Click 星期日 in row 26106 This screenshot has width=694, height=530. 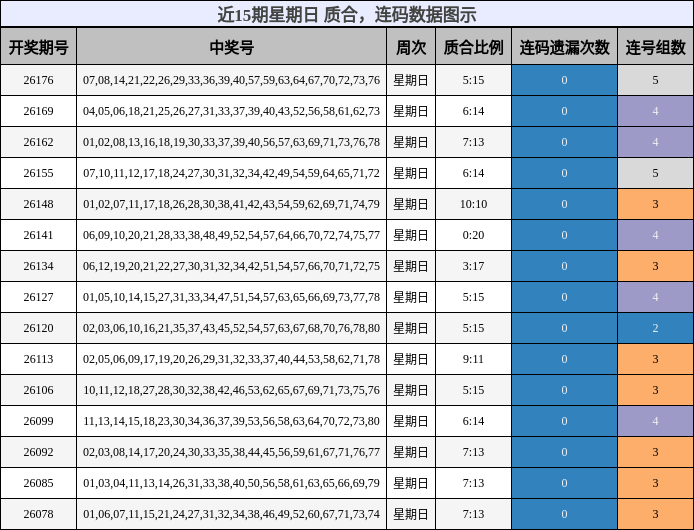click(x=411, y=390)
